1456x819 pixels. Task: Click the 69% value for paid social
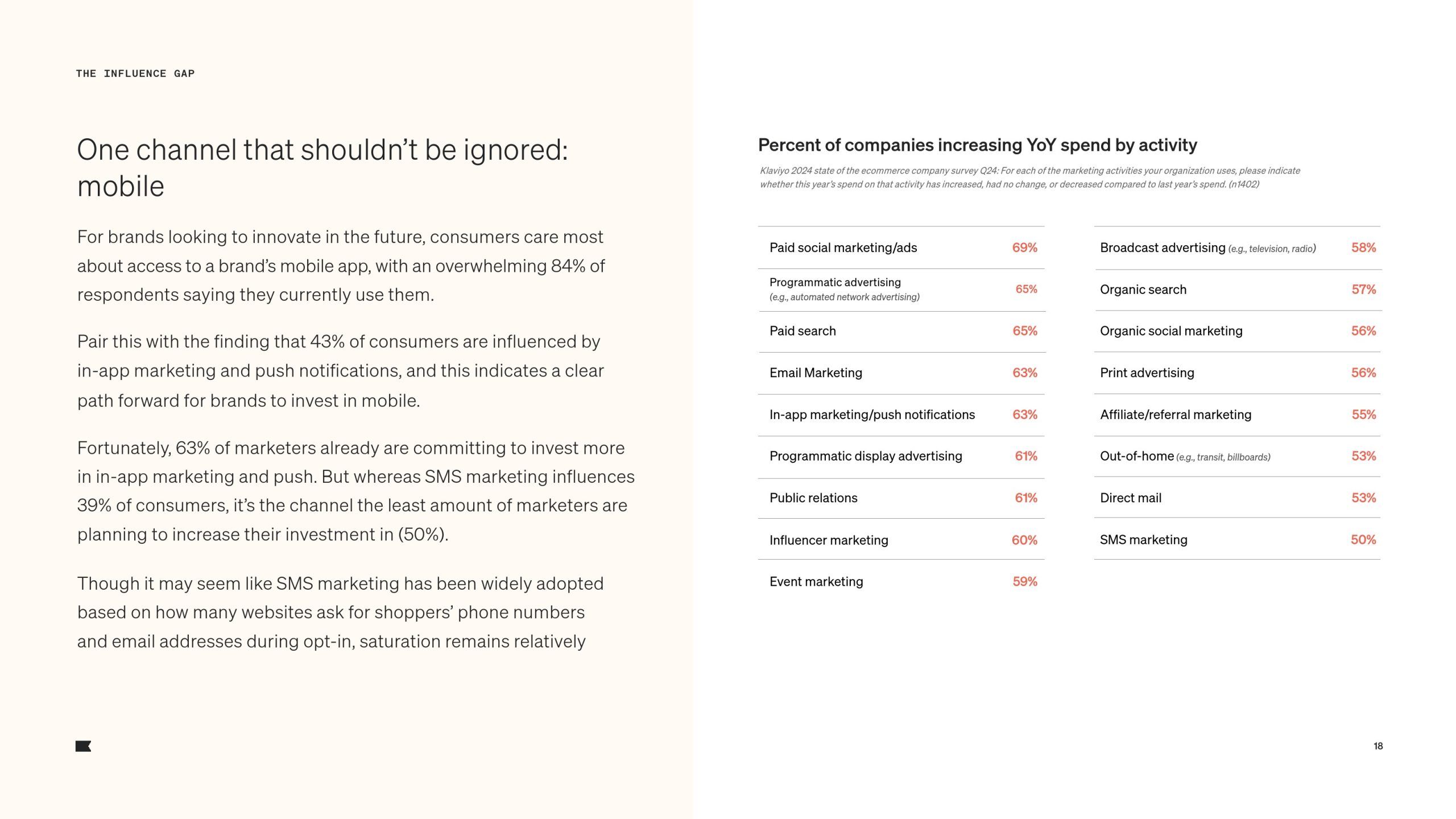coord(1024,247)
